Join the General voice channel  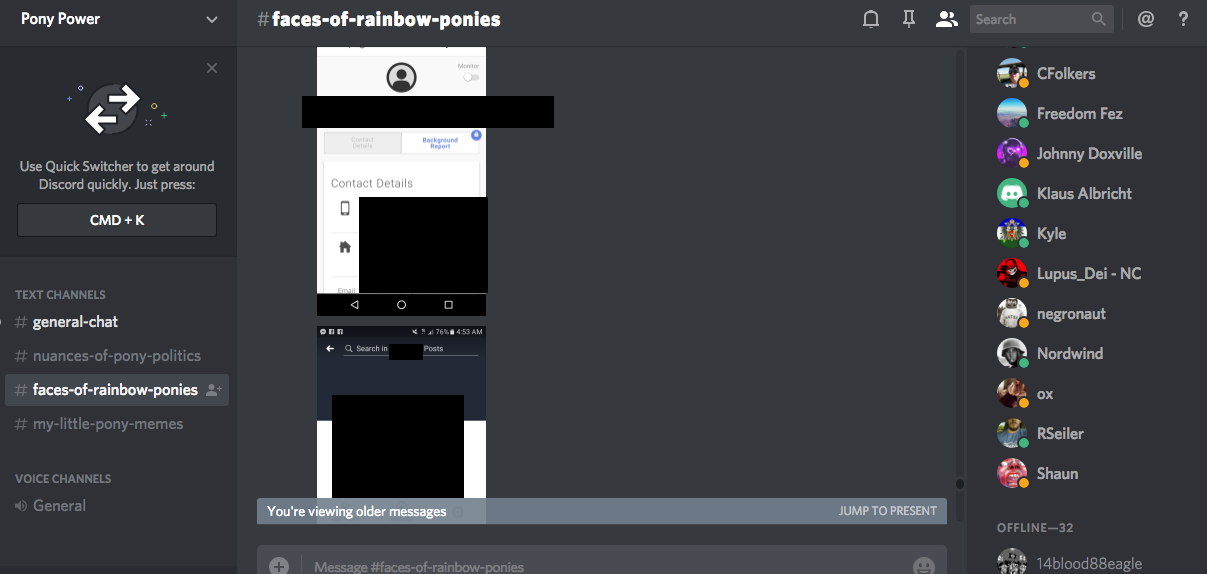pyautogui.click(x=59, y=506)
